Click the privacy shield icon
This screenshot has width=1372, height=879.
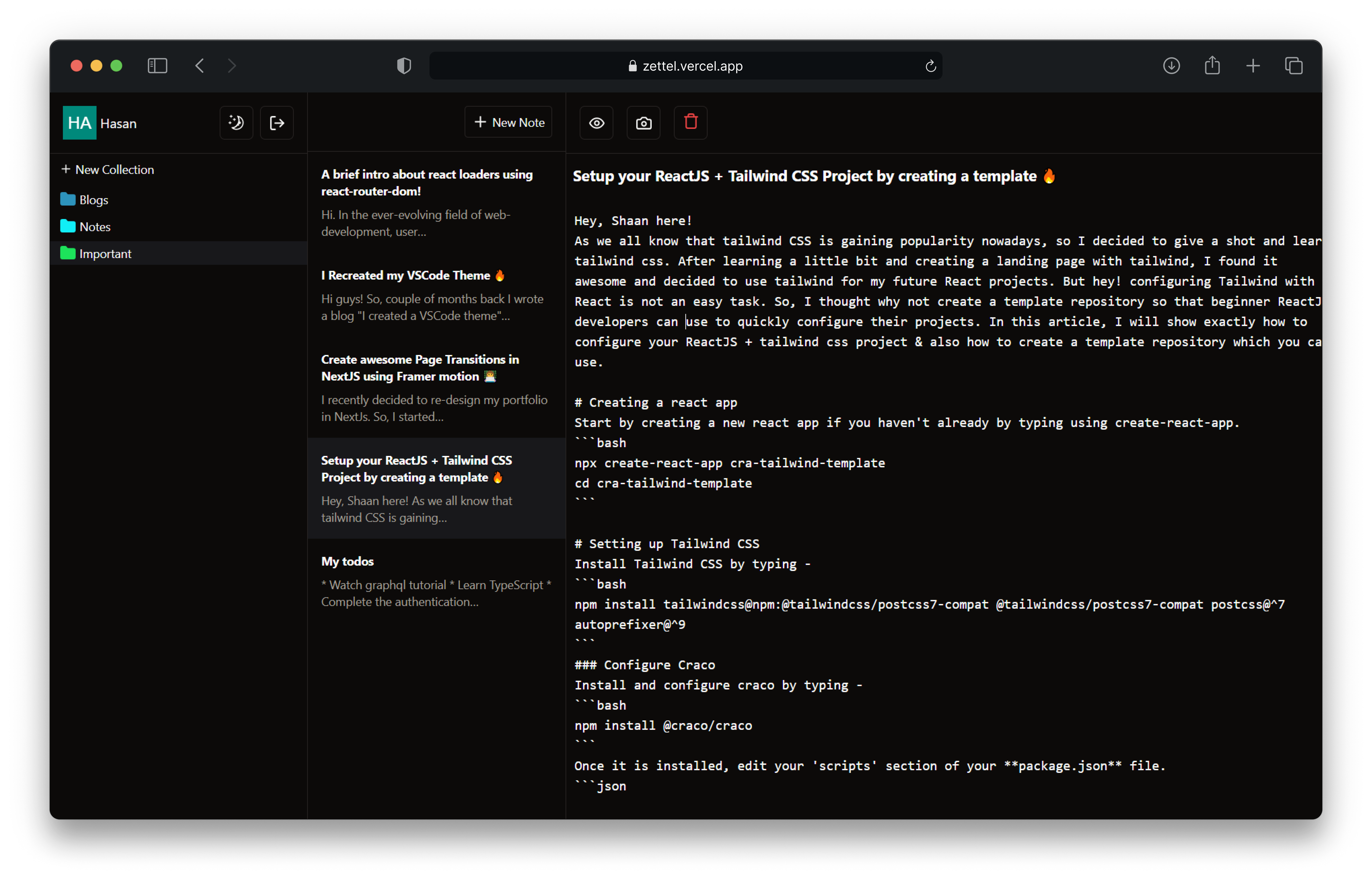(404, 66)
